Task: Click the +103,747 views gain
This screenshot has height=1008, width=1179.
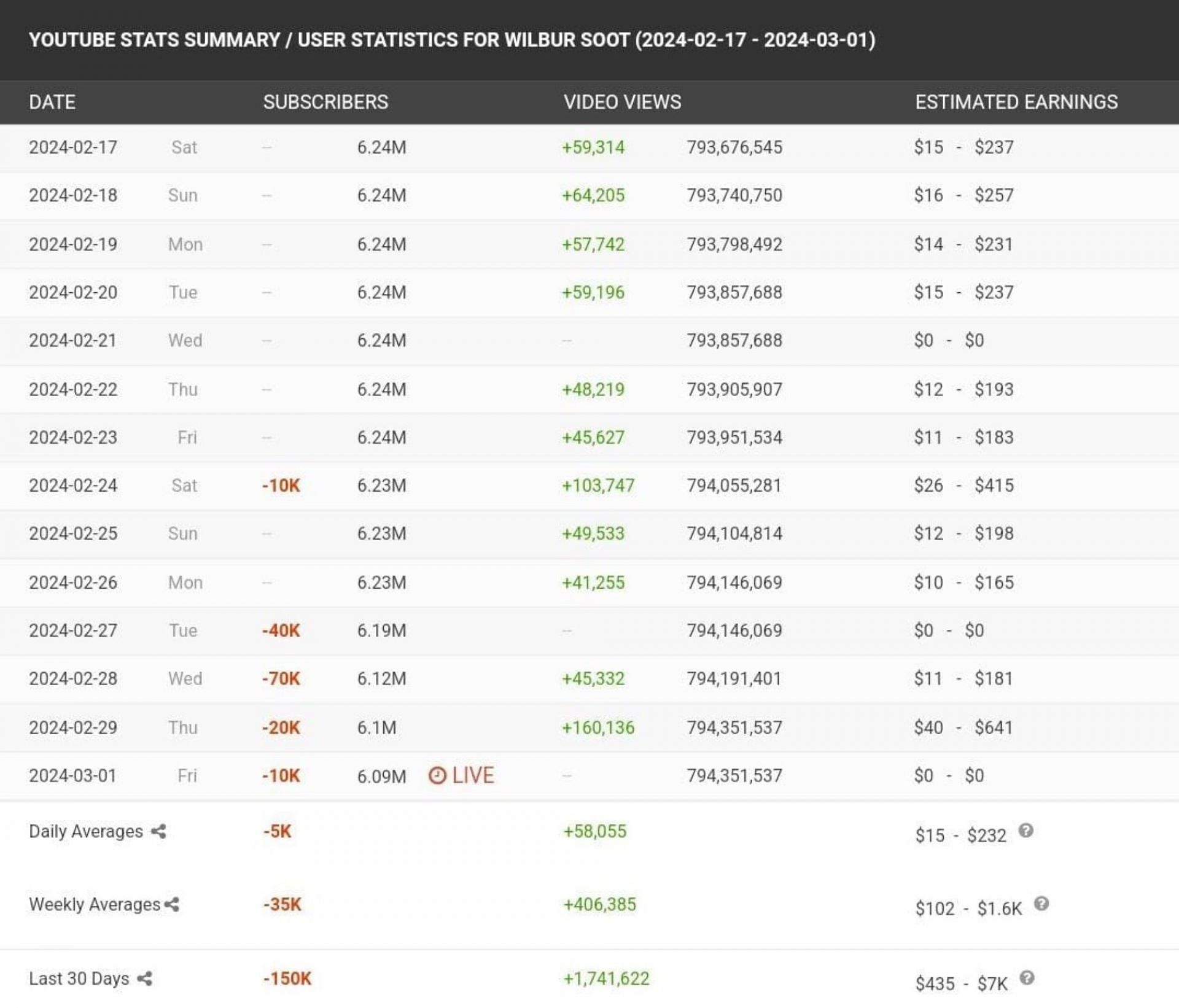Action: [x=598, y=486]
